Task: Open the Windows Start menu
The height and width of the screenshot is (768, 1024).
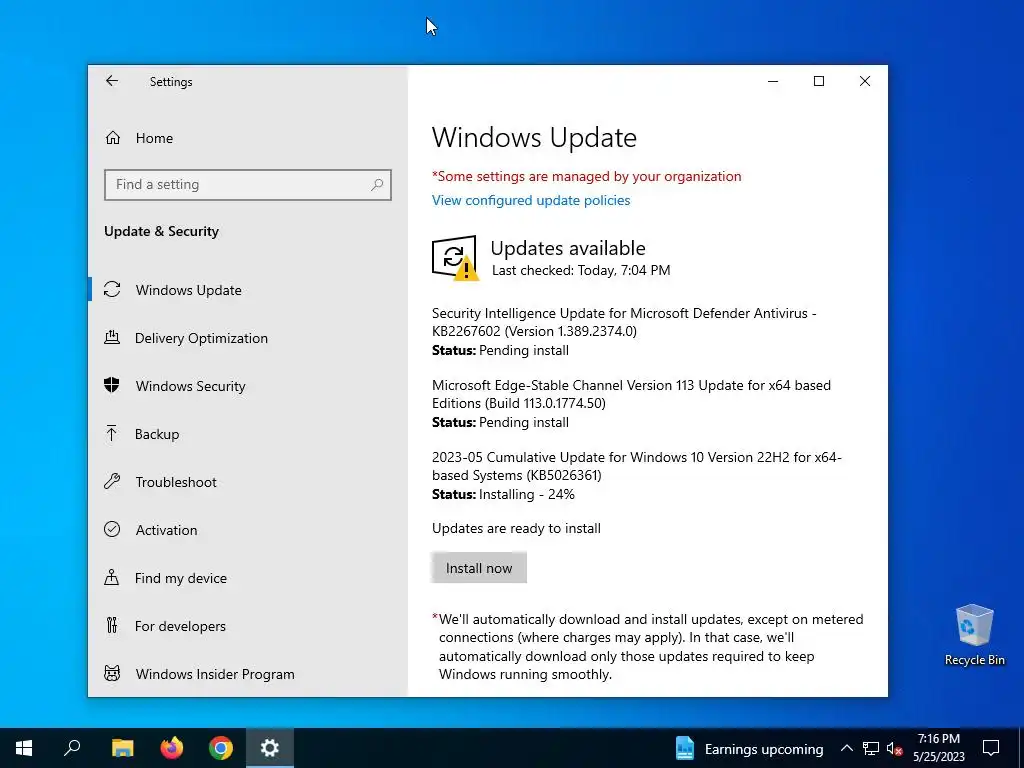Action: click(24, 748)
